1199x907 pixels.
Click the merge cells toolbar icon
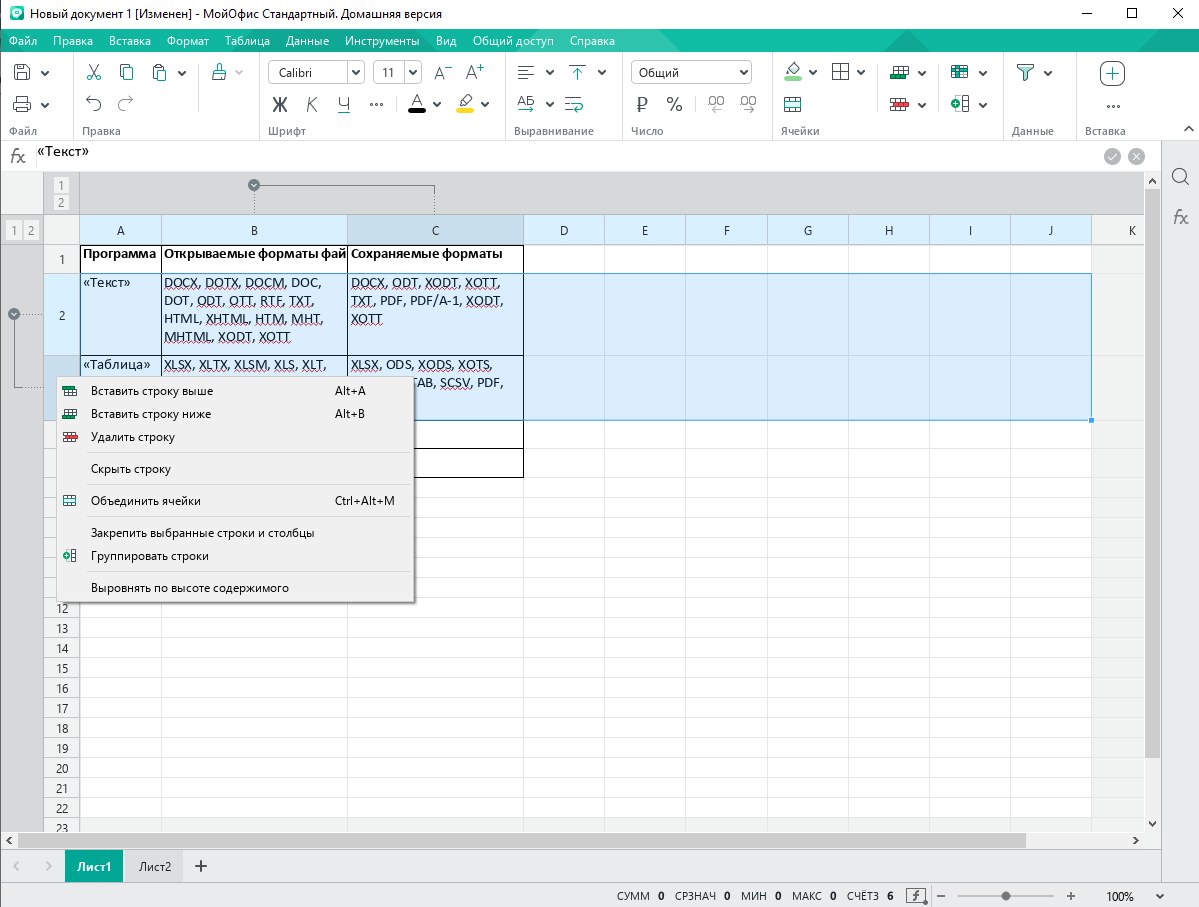(x=793, y=105)
